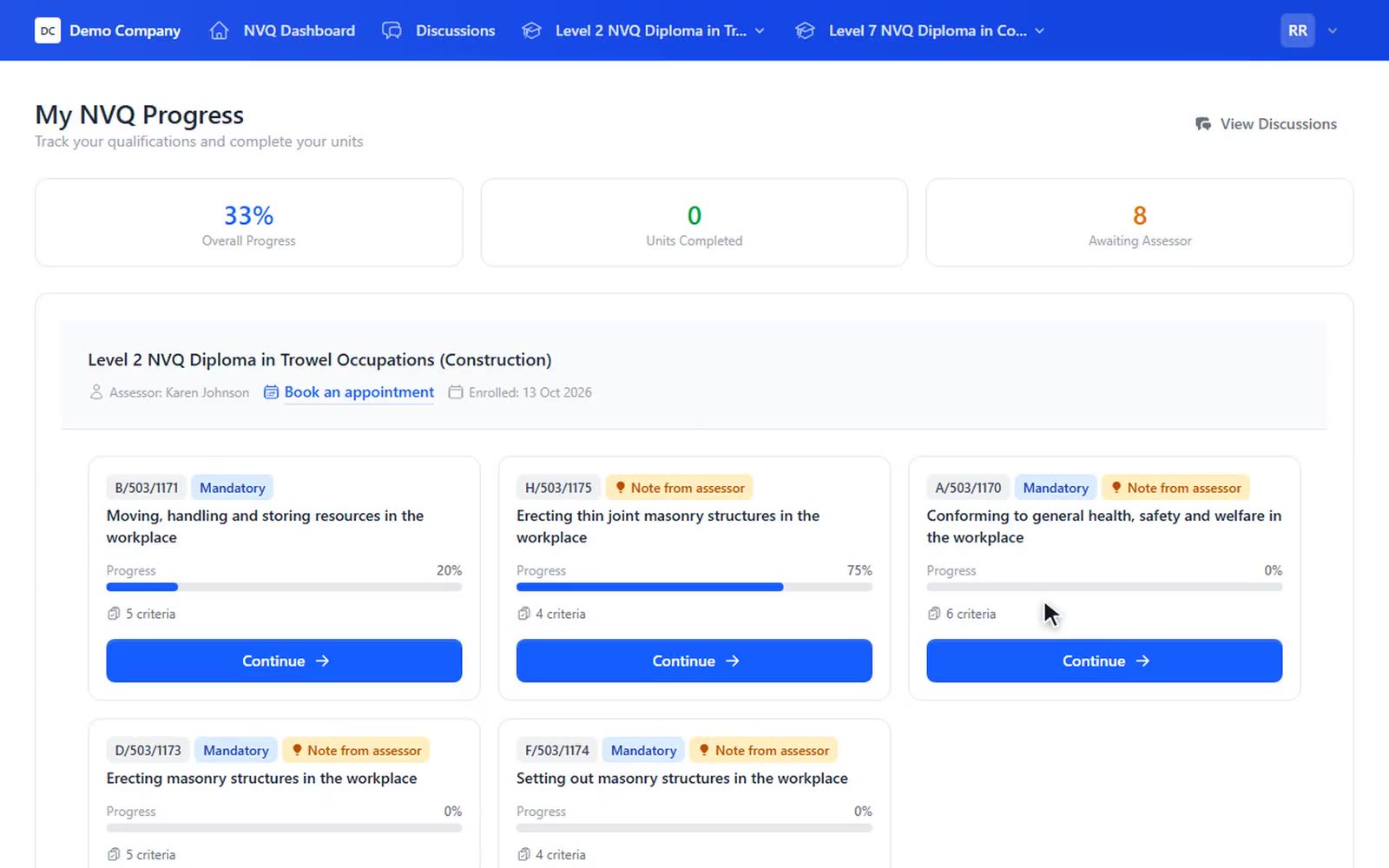Click the graduation cap icon beside Level 7 NVQ
The width and height of the screenshot is (1389, 868).
point(805,30)
